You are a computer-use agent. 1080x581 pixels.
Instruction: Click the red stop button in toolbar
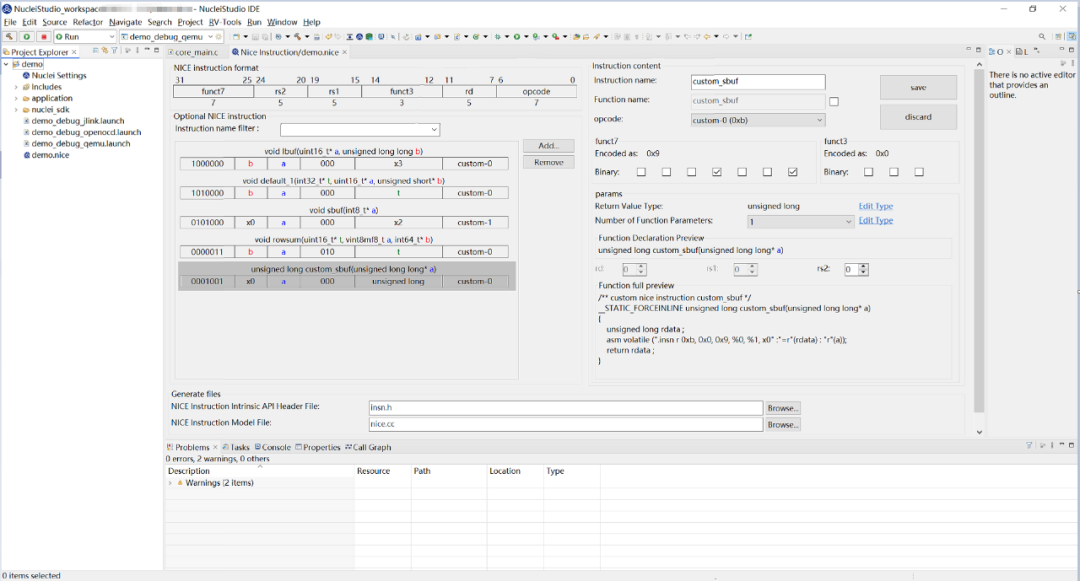tap(43, 36)
